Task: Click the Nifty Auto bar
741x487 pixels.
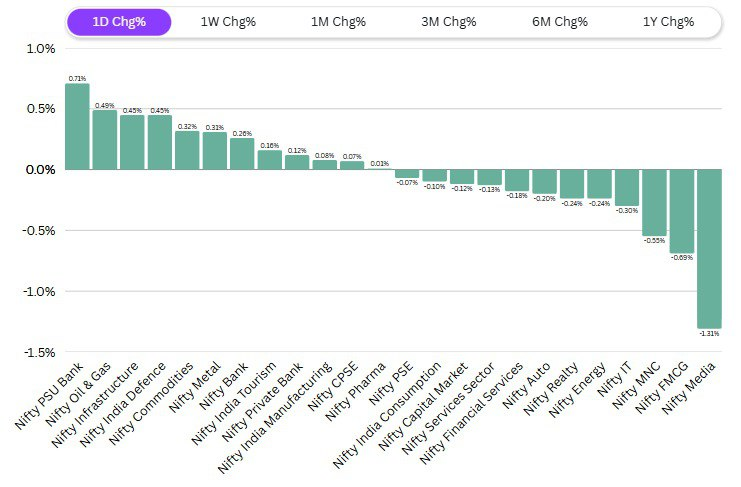Action: click(544, 181)
